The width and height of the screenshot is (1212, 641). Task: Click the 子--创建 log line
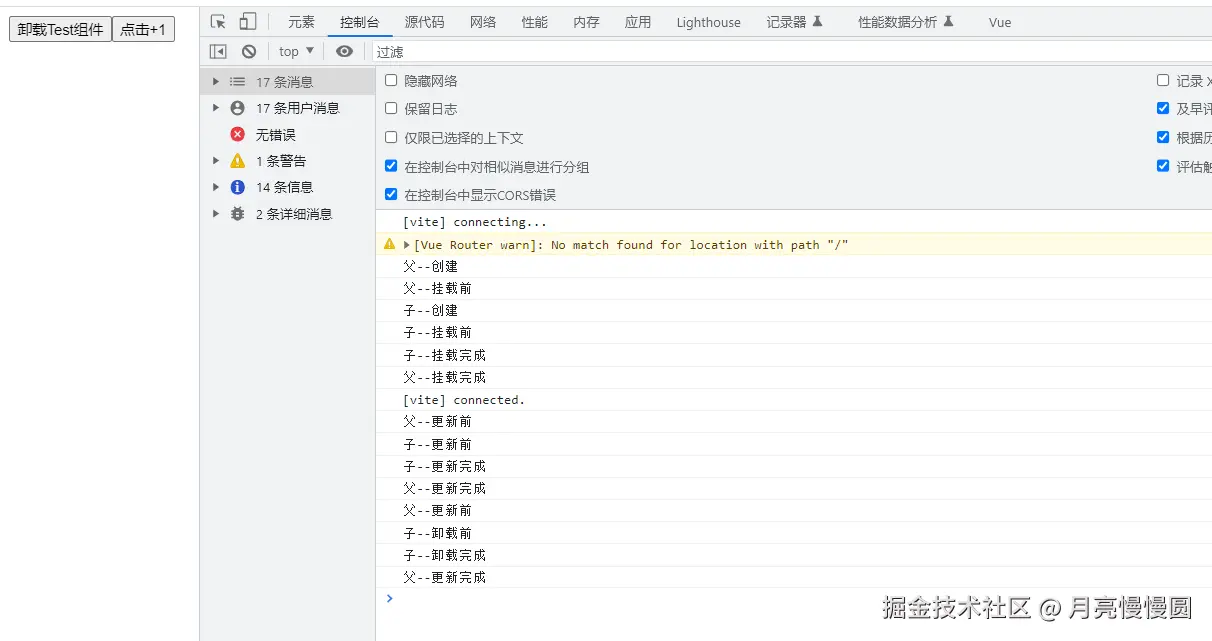(x=794, y=310)
